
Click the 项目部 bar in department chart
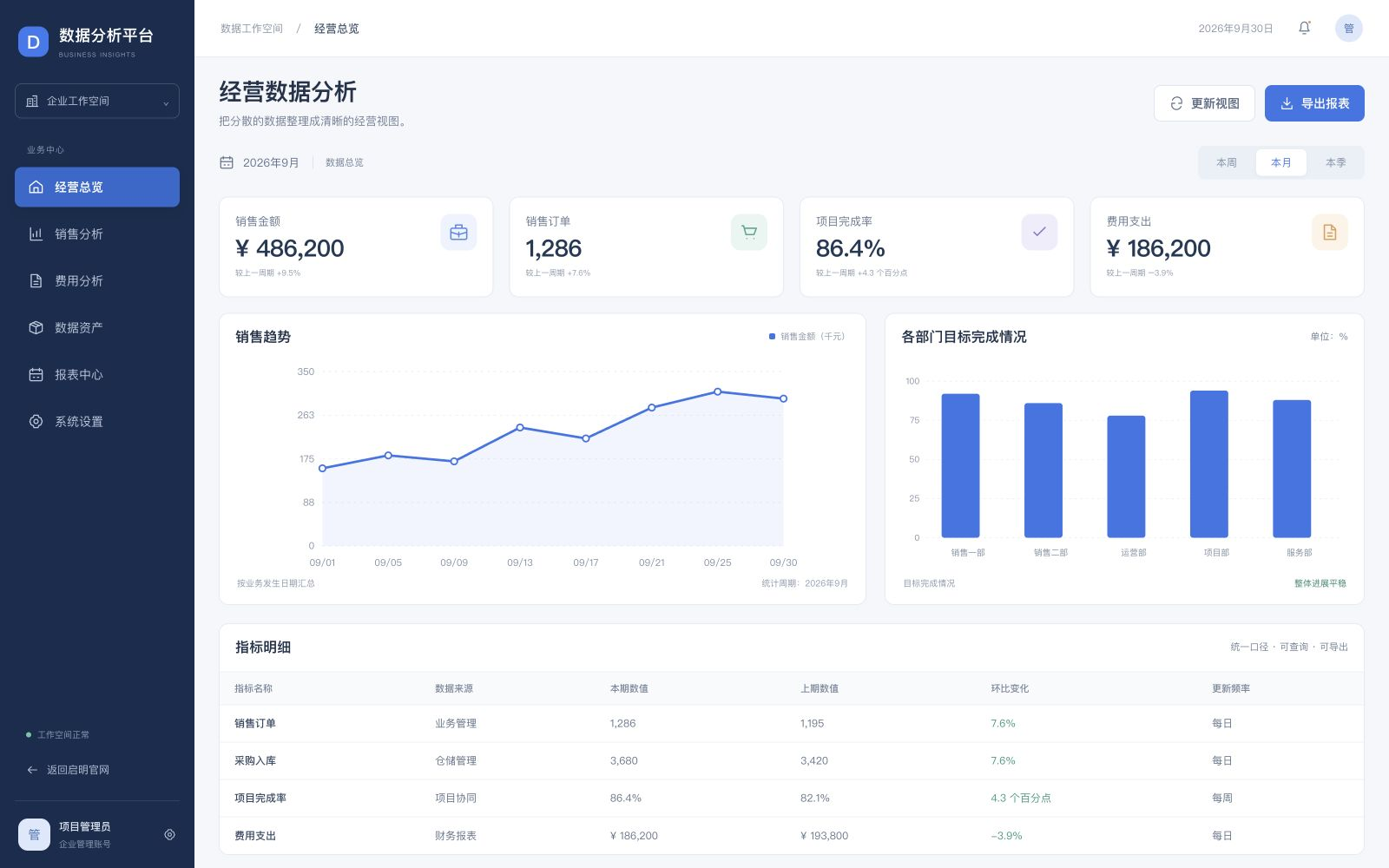[x=1208, y=464]
